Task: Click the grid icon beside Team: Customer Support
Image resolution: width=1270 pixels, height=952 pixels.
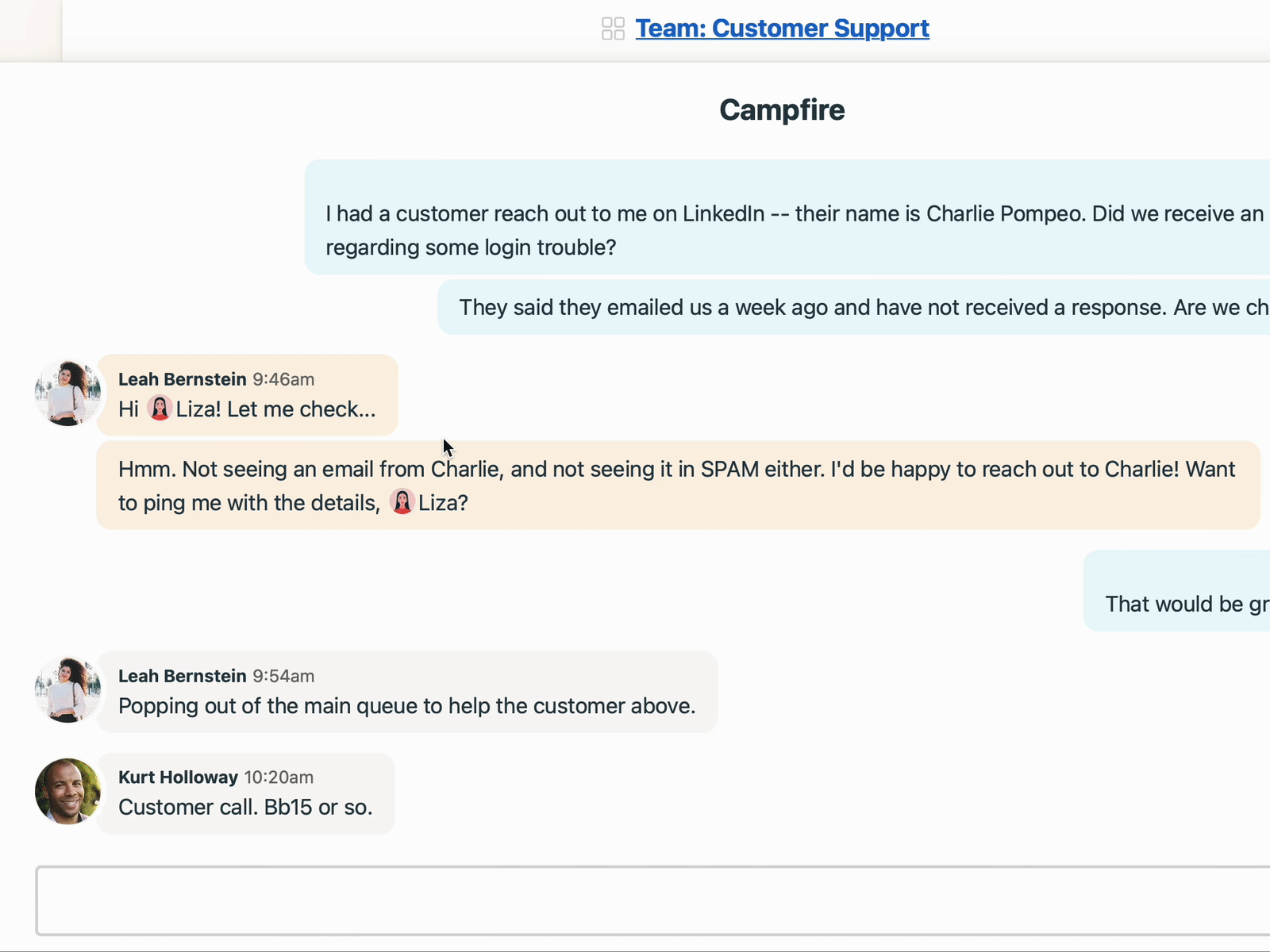Action: 612,29
